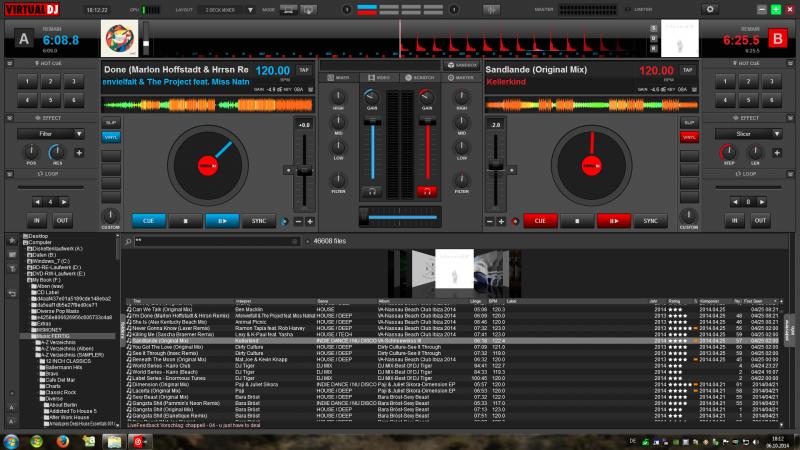The height and width of the screenshot is (450, 800).
Task: Start play on the right deck
Action: [614, 220]
